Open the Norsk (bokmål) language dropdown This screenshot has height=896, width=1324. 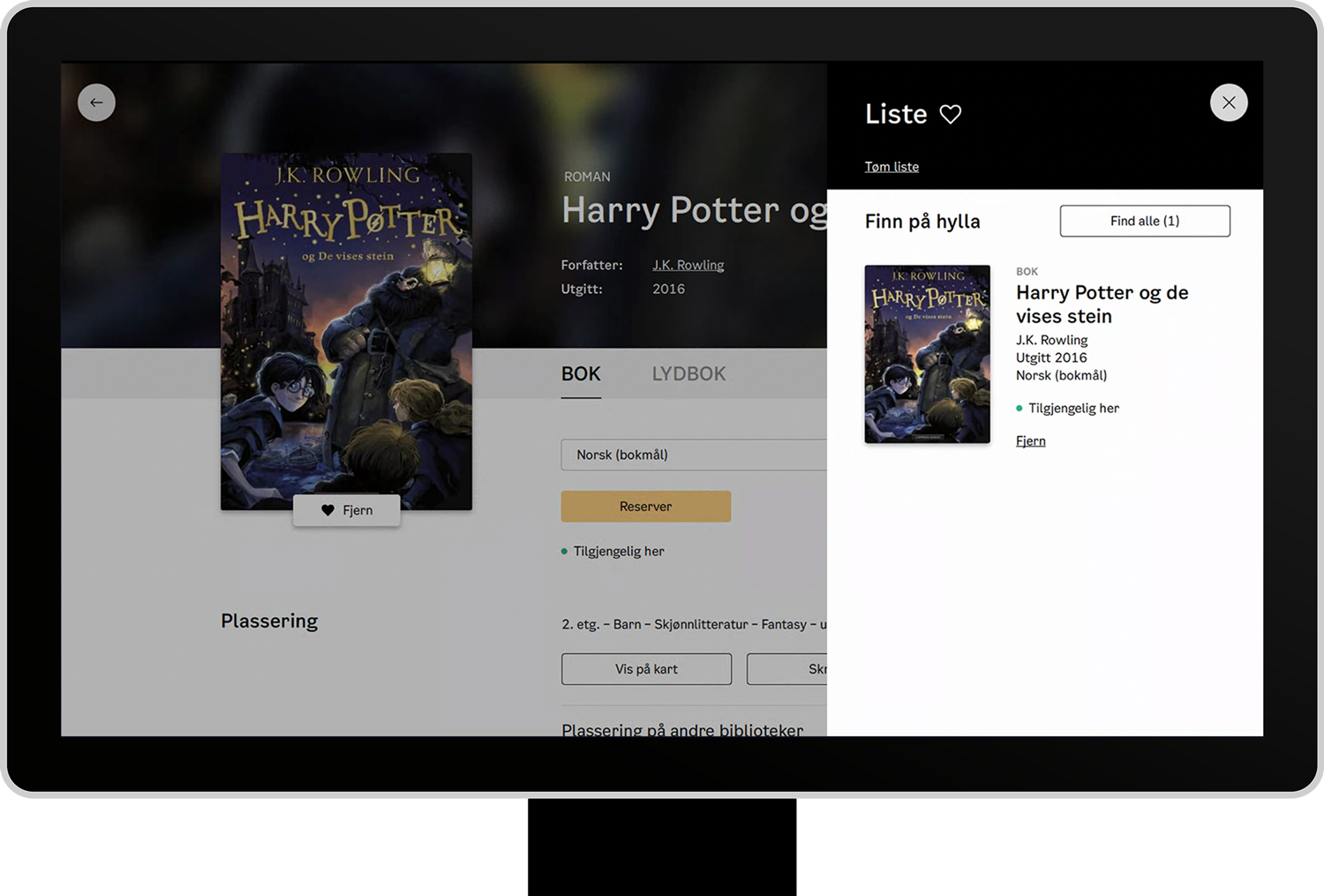tap(694, 455)
